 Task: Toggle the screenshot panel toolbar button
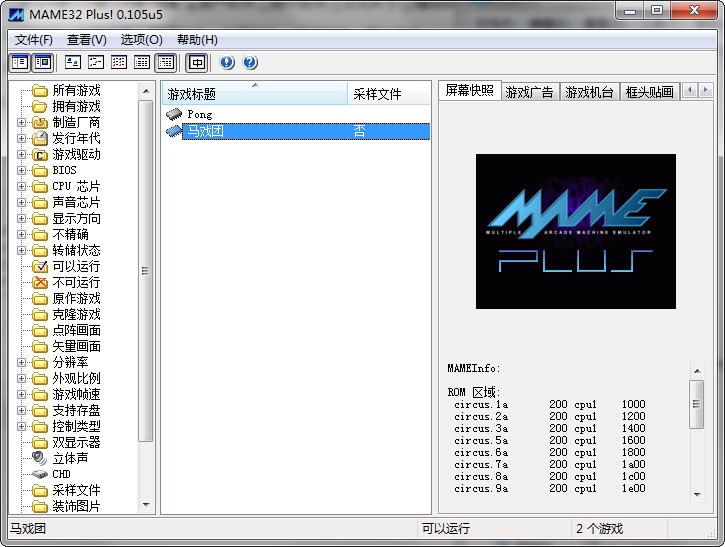click(43, 62)
